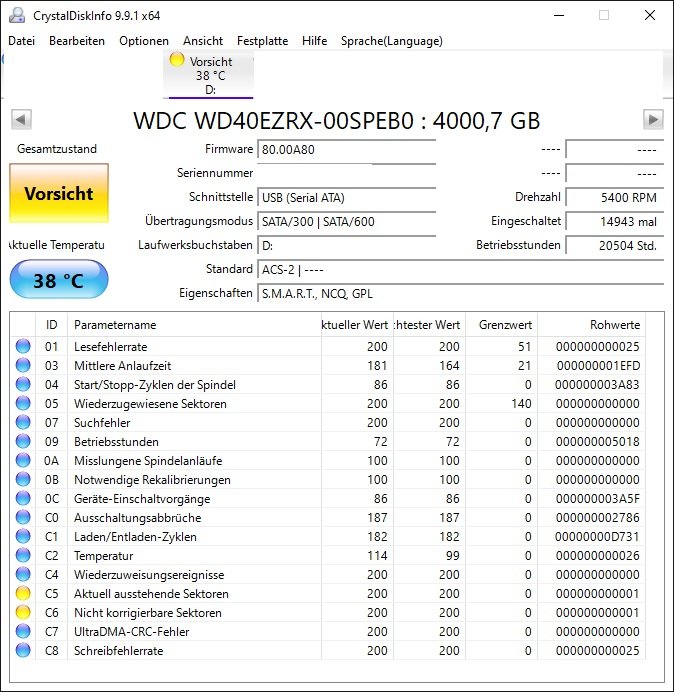Open the Festplatte menu
Screen dimensions: 674x692
click(x=262, y=41)
